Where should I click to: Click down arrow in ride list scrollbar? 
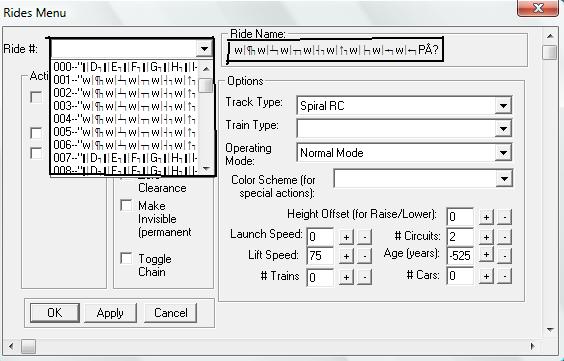206,168
